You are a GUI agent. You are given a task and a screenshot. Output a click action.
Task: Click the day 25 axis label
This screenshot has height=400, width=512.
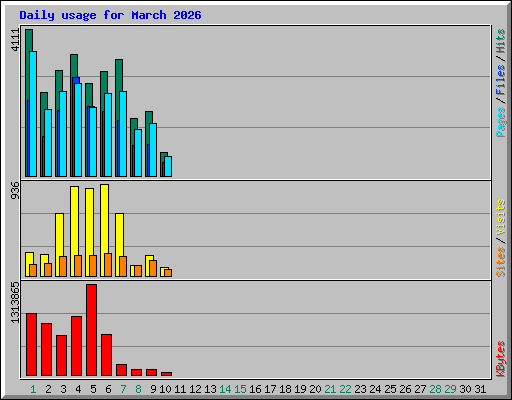(390, 389)
